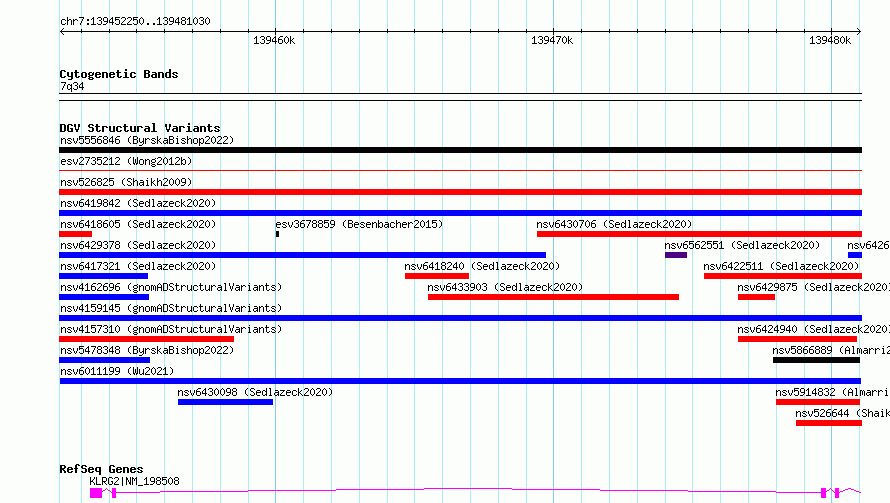Open the nsv5478348 (ByrskaBishop2022) label
Image resolution: width=890 pixels, height=503 pixels.
(x=147, y=350)
